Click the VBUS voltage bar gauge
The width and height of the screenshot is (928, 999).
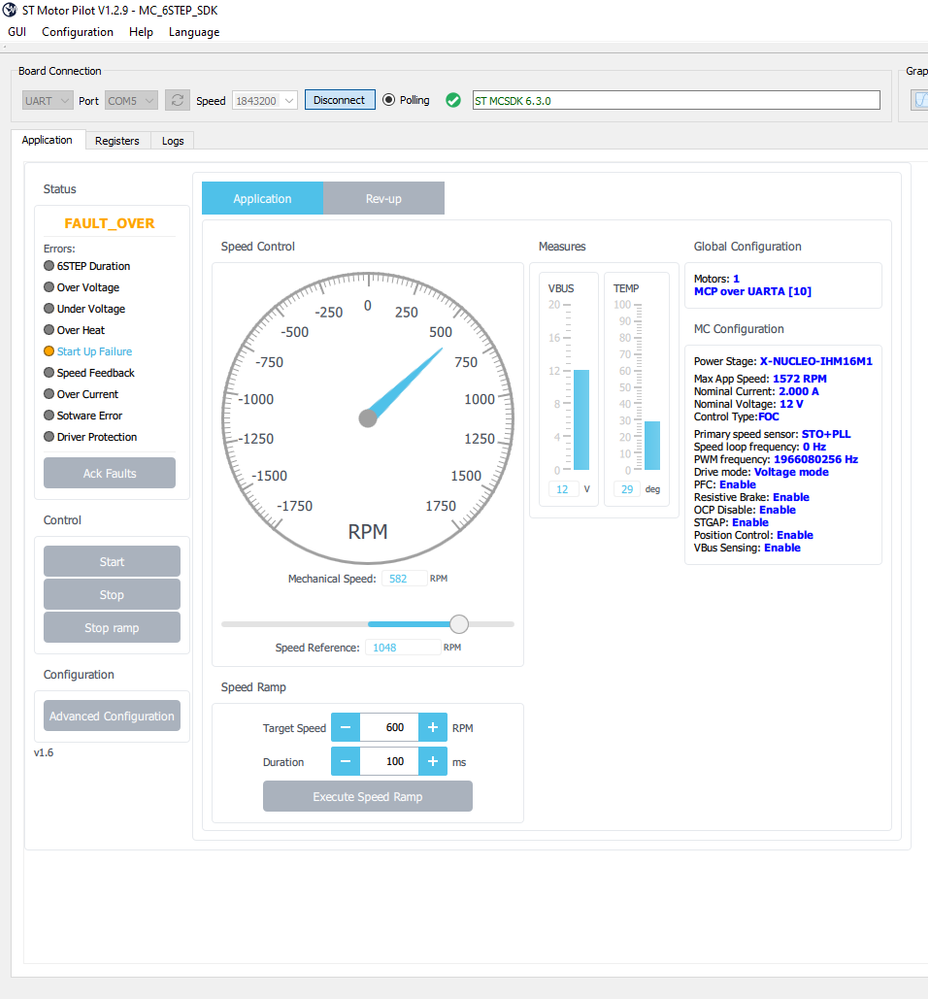click(x=581, y=419)
